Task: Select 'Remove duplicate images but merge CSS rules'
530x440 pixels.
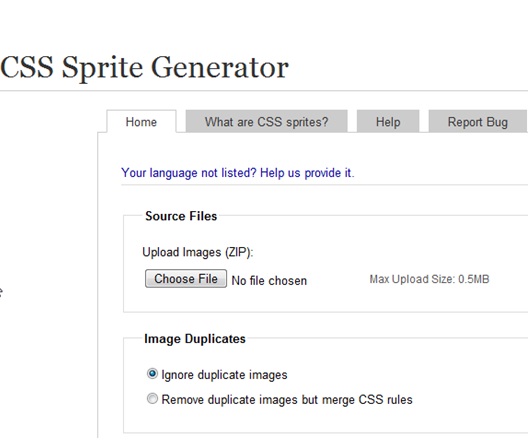Action: point(152,399)
